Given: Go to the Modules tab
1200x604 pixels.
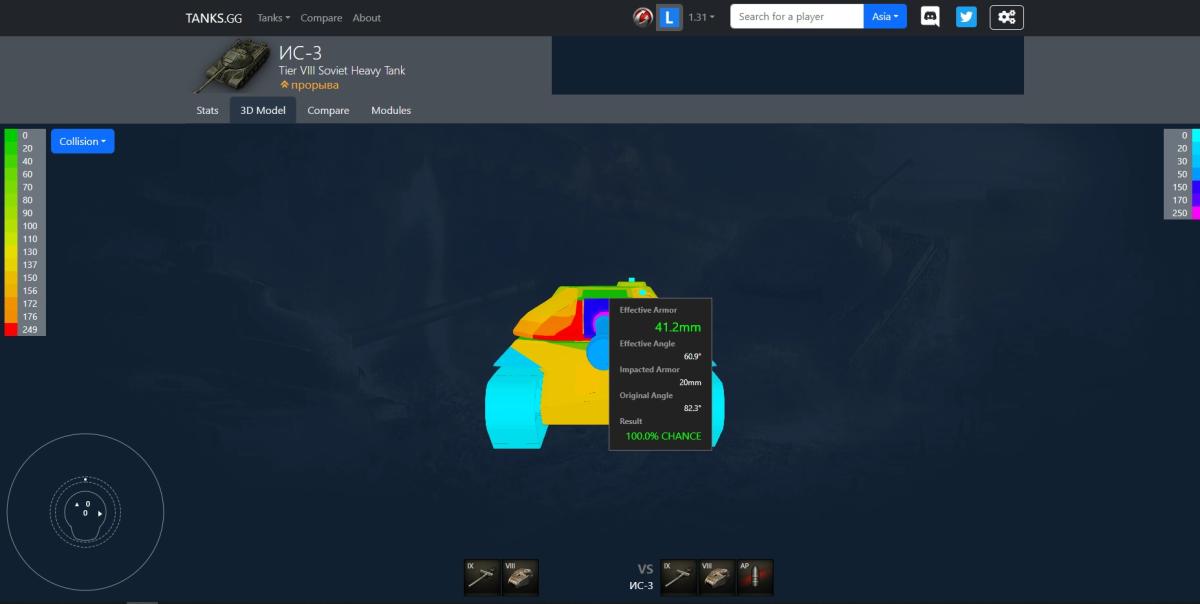Looking at the screenshot, I should [x=391, y=110].
